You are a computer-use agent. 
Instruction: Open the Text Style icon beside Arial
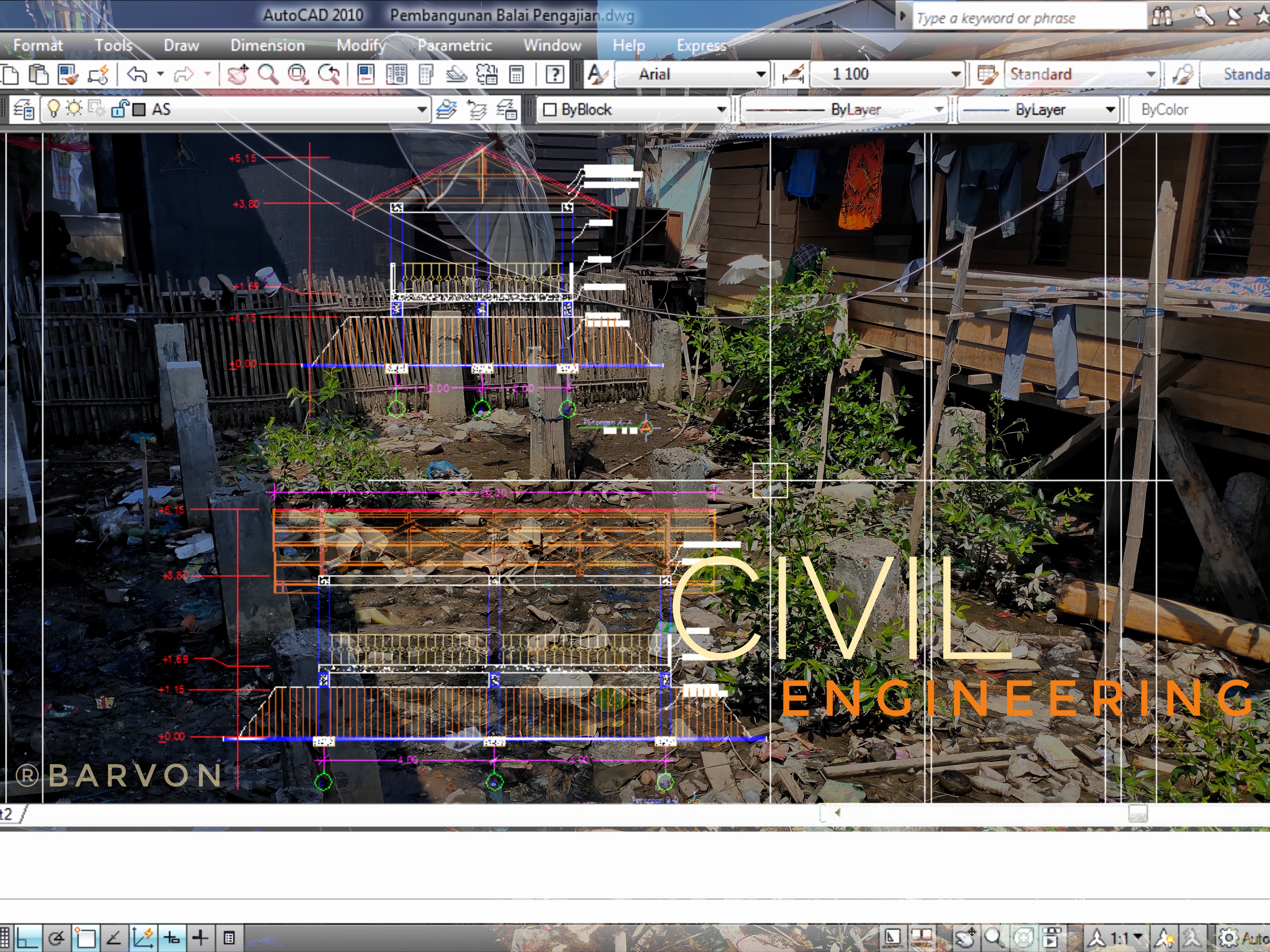[x=598, y=75]
